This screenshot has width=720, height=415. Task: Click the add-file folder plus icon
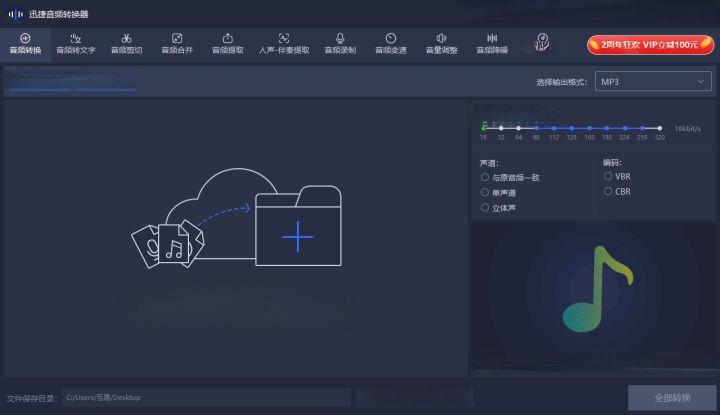point(297,236)
